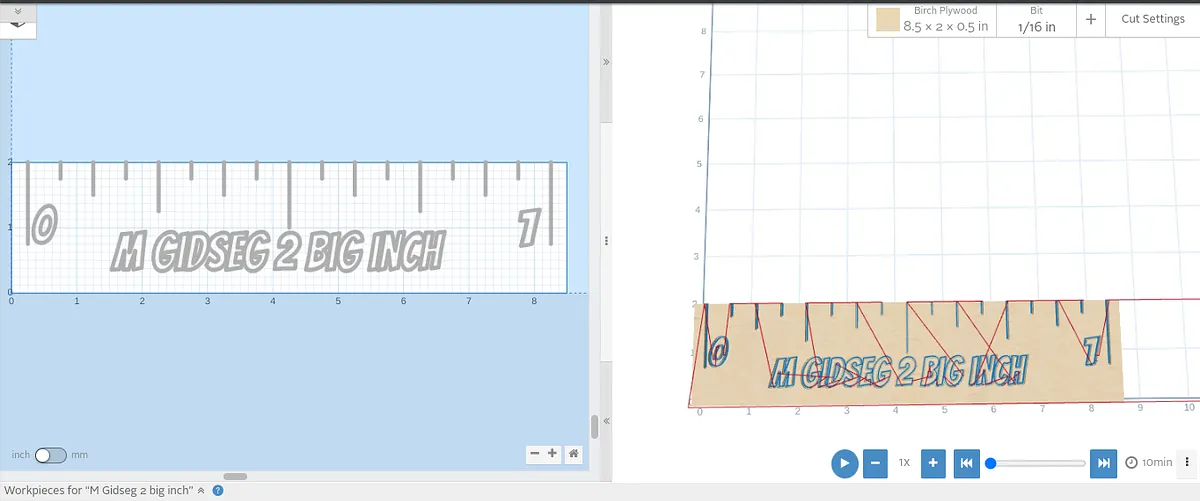Click the Workpieces for "M Gidseg 2 big inch" label

coord(97,491)
